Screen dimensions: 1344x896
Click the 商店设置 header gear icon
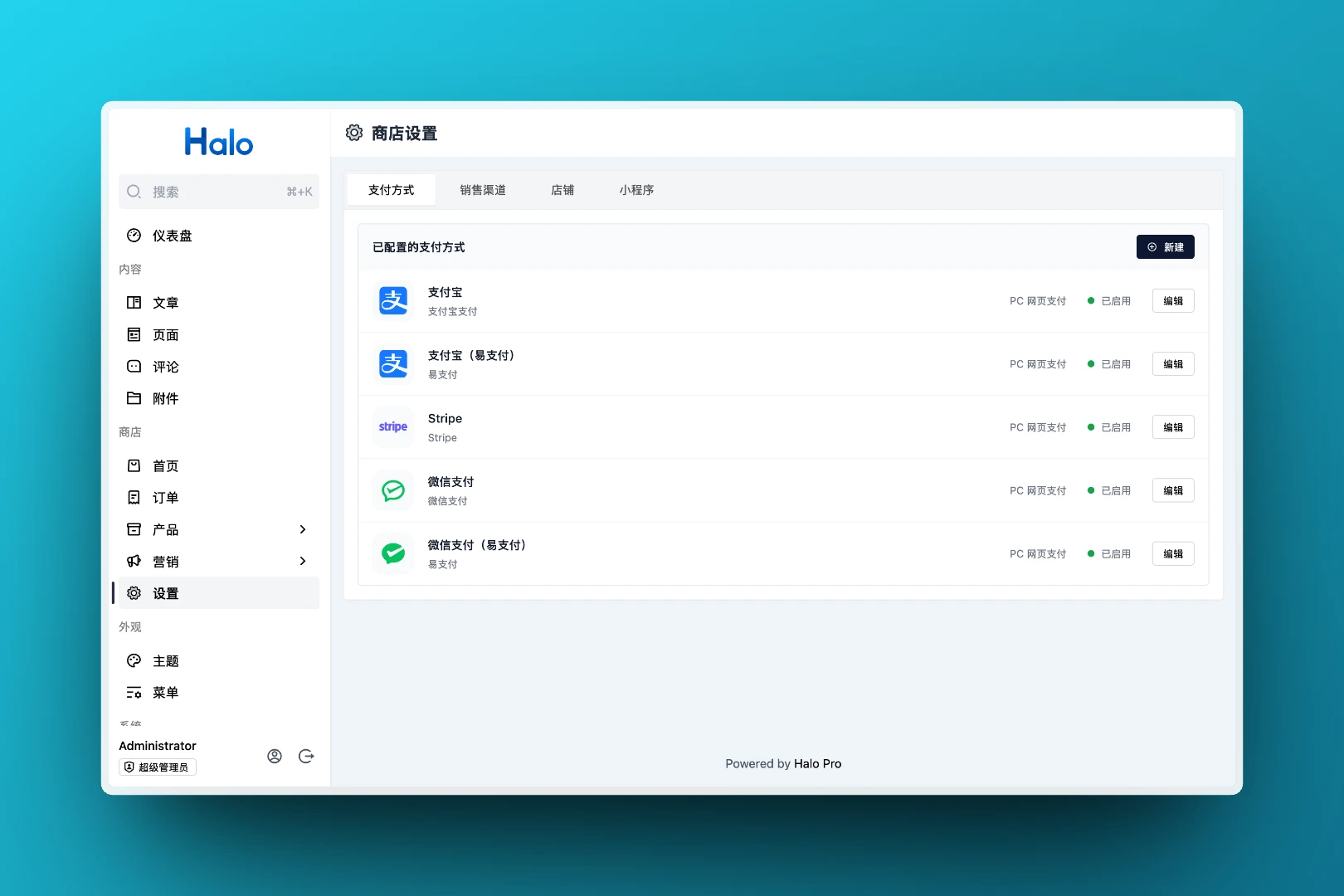(x=354, y=133)
